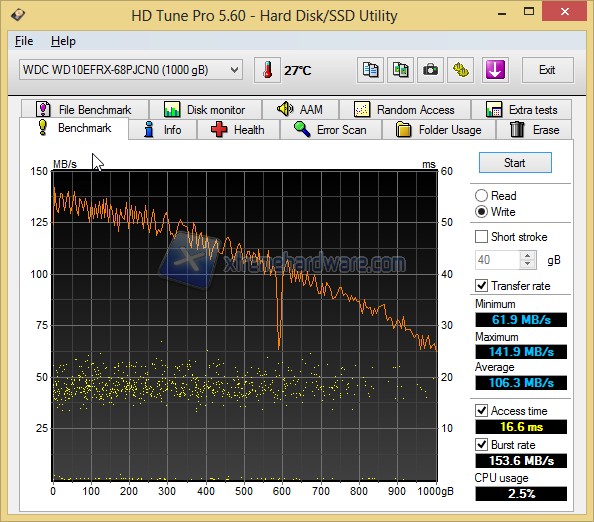Select the Read radio button
This screenshot has height=522, width=594.
click(x=481, y=195)
